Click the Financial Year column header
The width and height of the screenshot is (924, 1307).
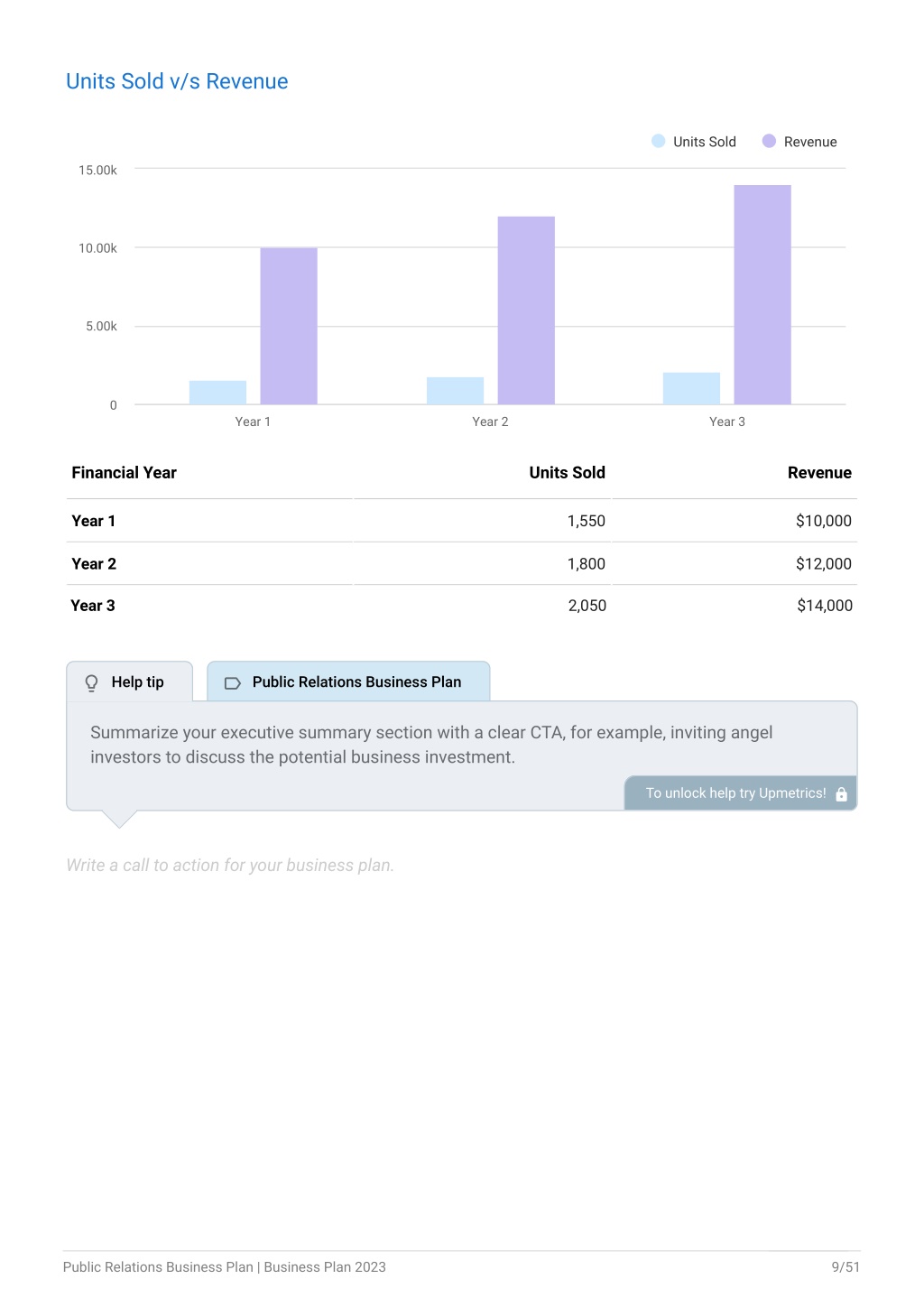point(124,473)
